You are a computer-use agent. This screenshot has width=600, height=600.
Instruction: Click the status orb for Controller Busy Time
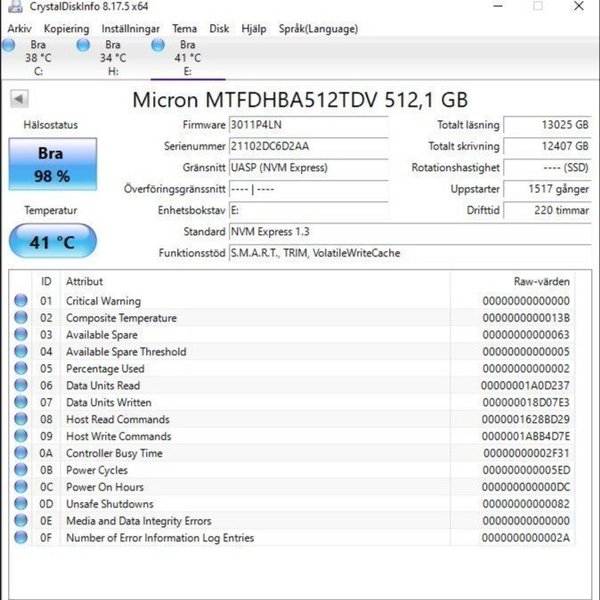[21, 453]
